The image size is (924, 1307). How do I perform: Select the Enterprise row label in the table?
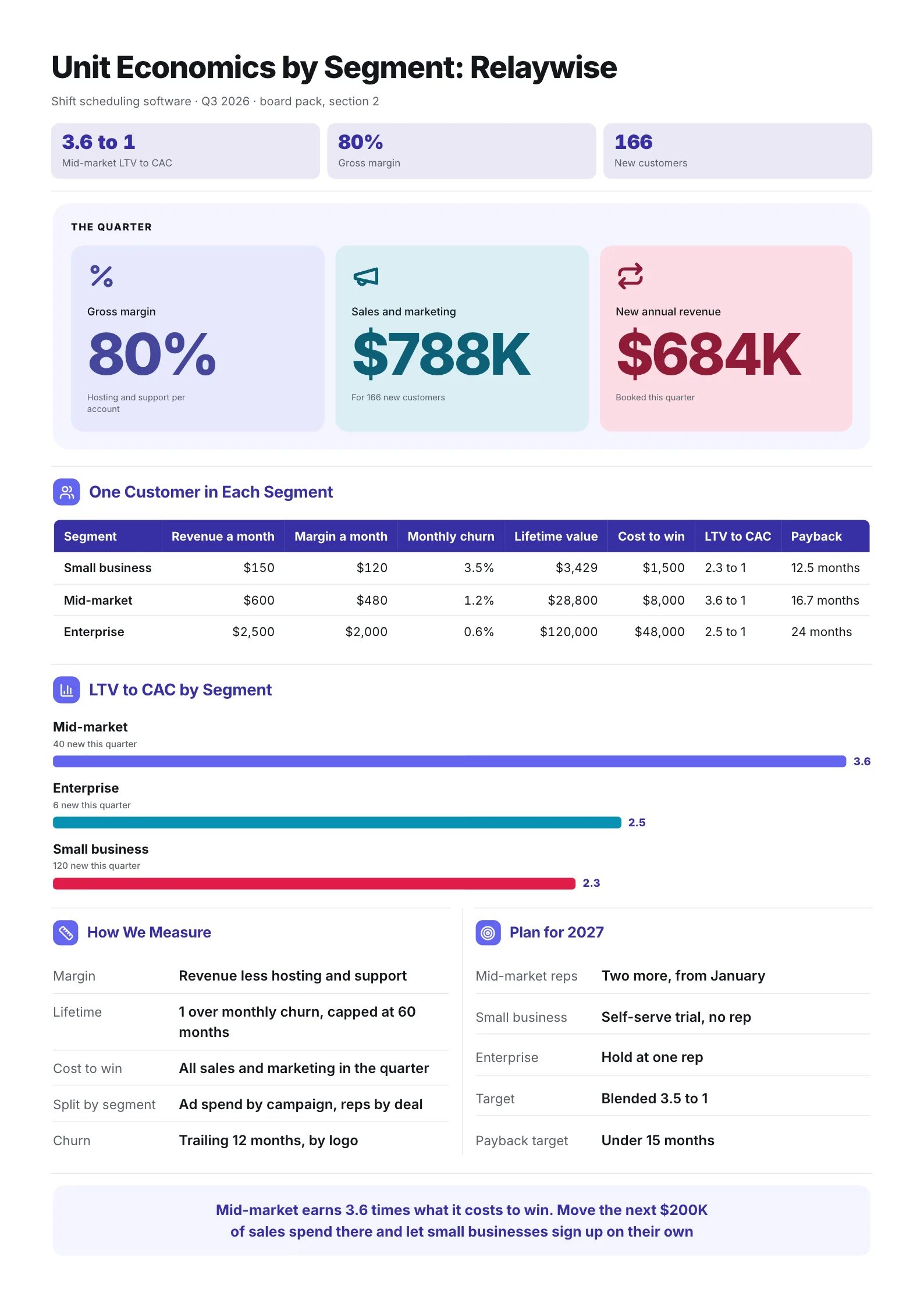(x=94, y=632)
